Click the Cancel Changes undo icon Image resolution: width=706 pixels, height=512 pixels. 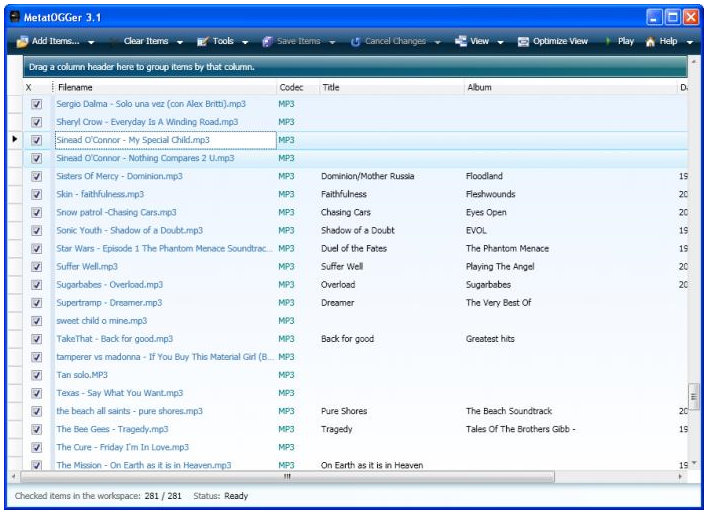(x=357, y=42)
